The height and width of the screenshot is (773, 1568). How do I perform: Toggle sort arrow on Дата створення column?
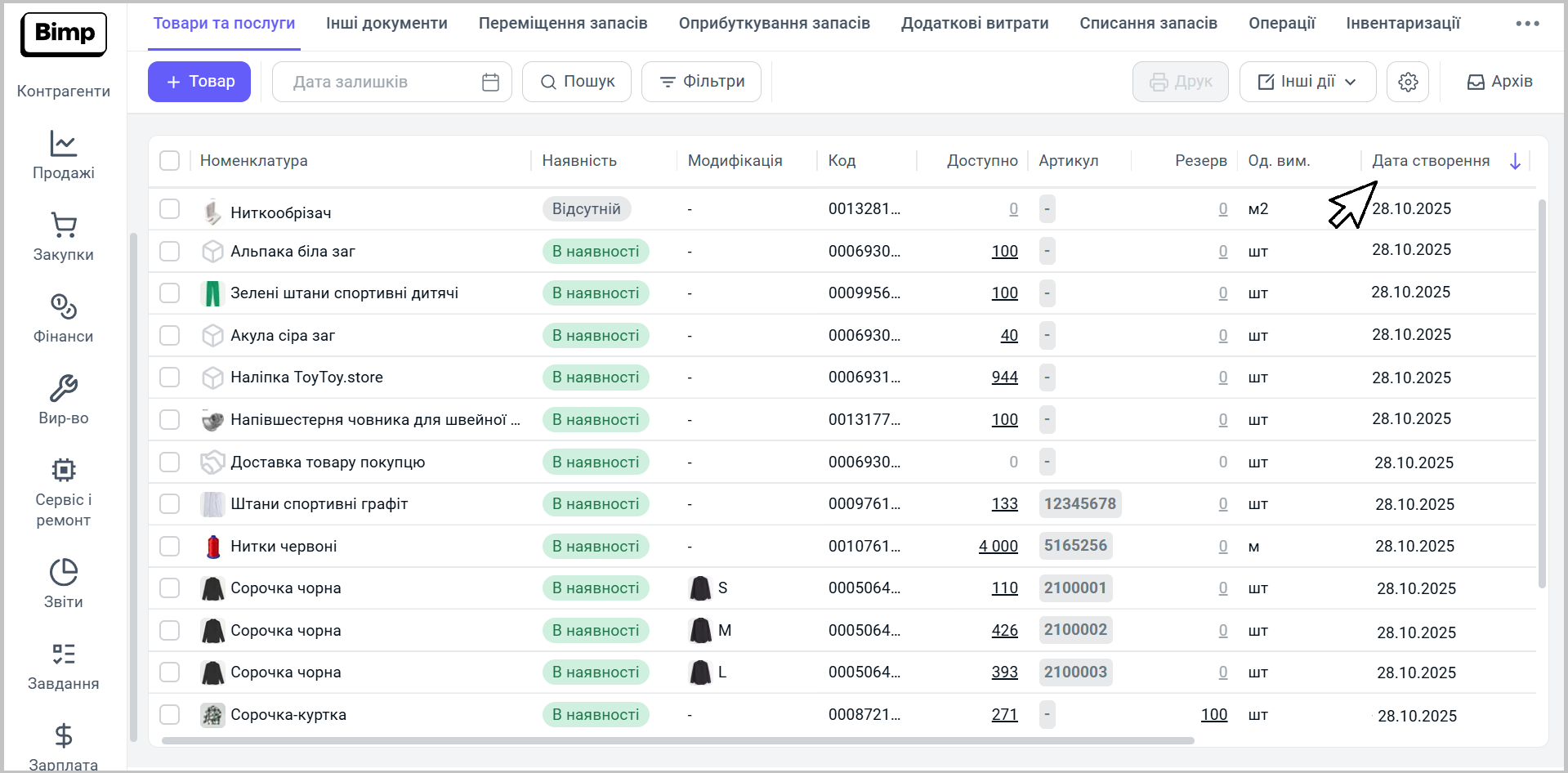1514,161
